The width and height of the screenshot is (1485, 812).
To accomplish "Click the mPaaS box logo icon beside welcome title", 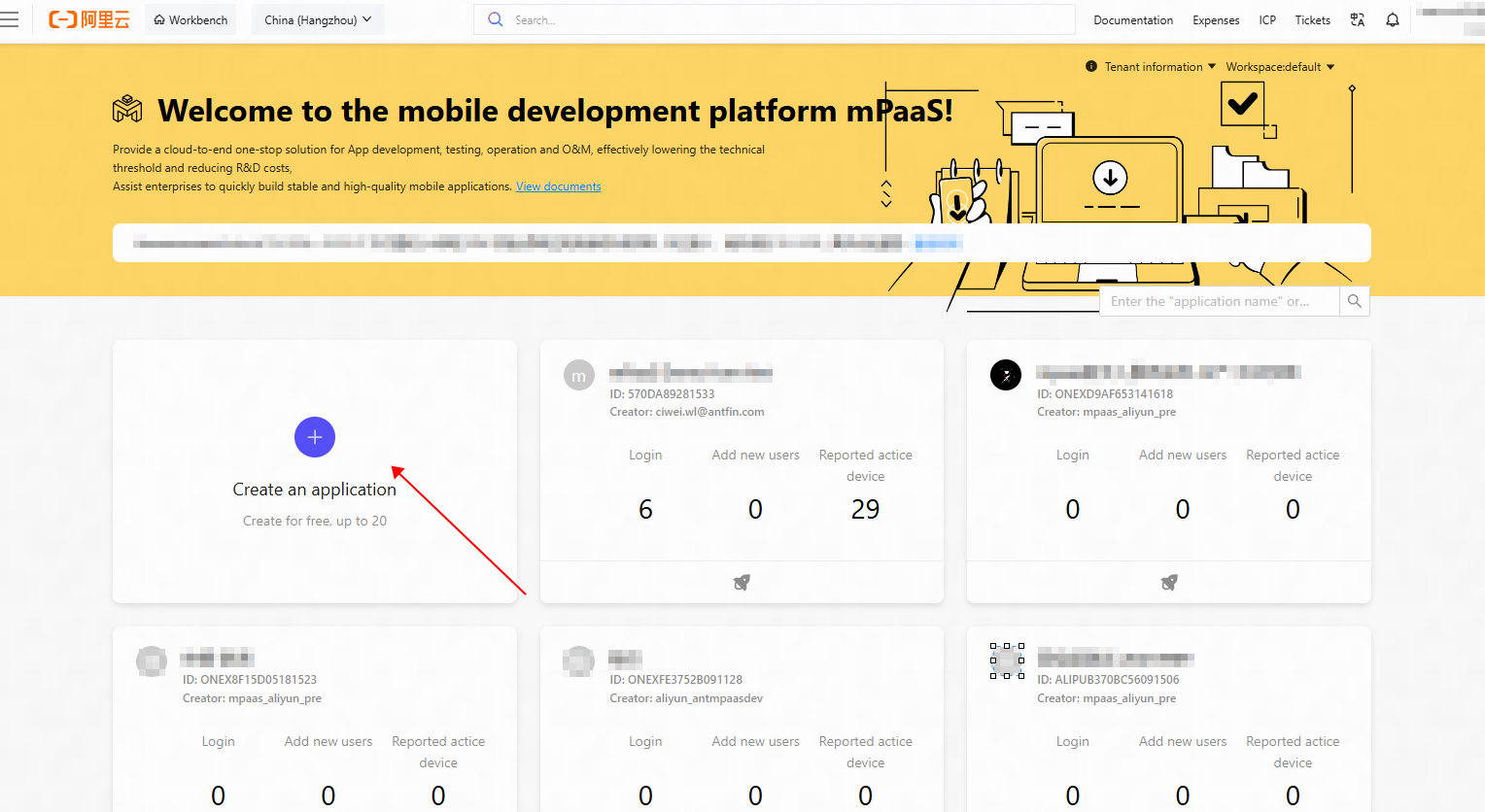I will [x=127, y=110].
